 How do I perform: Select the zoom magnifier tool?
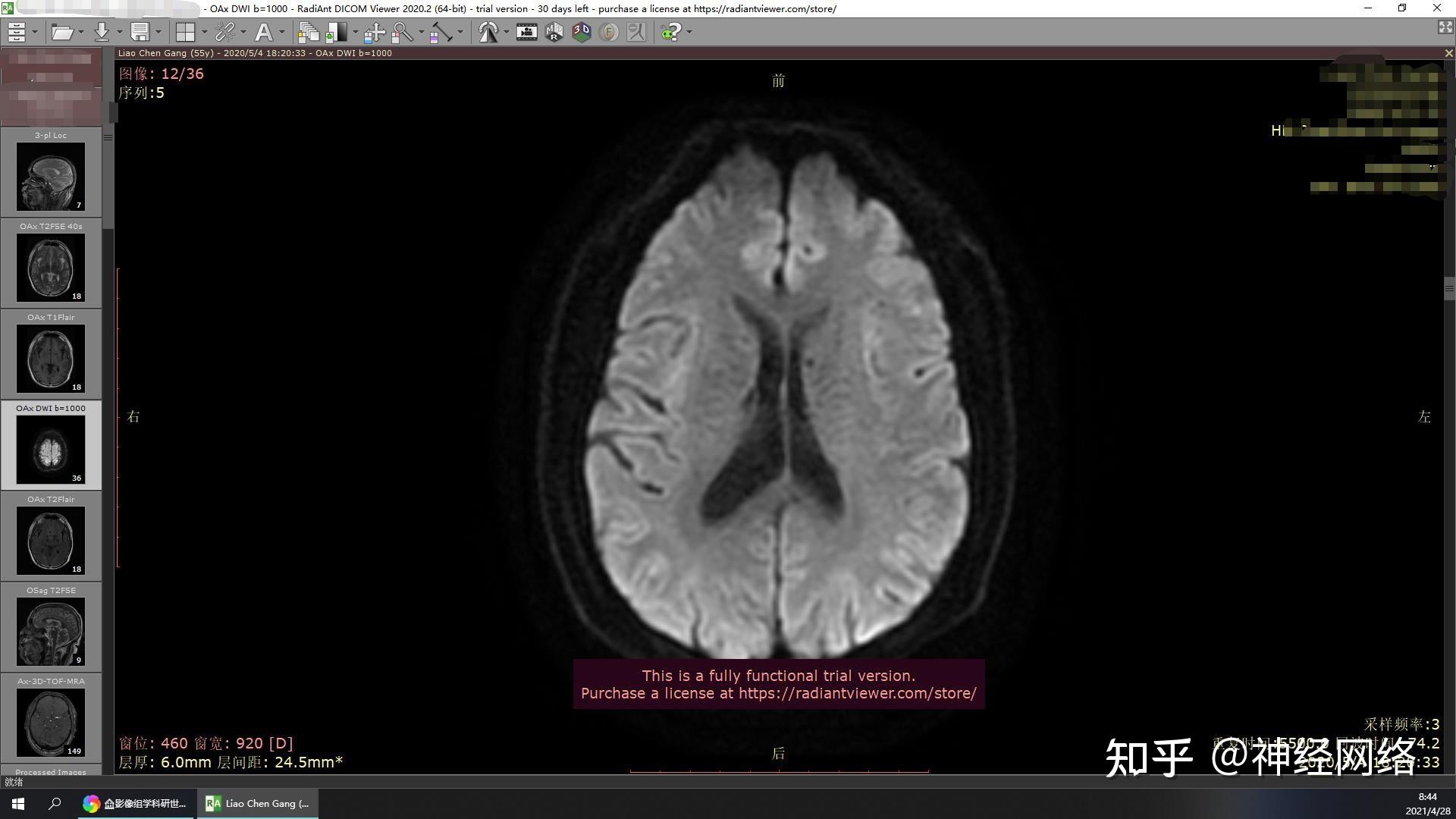click(402, 32)
